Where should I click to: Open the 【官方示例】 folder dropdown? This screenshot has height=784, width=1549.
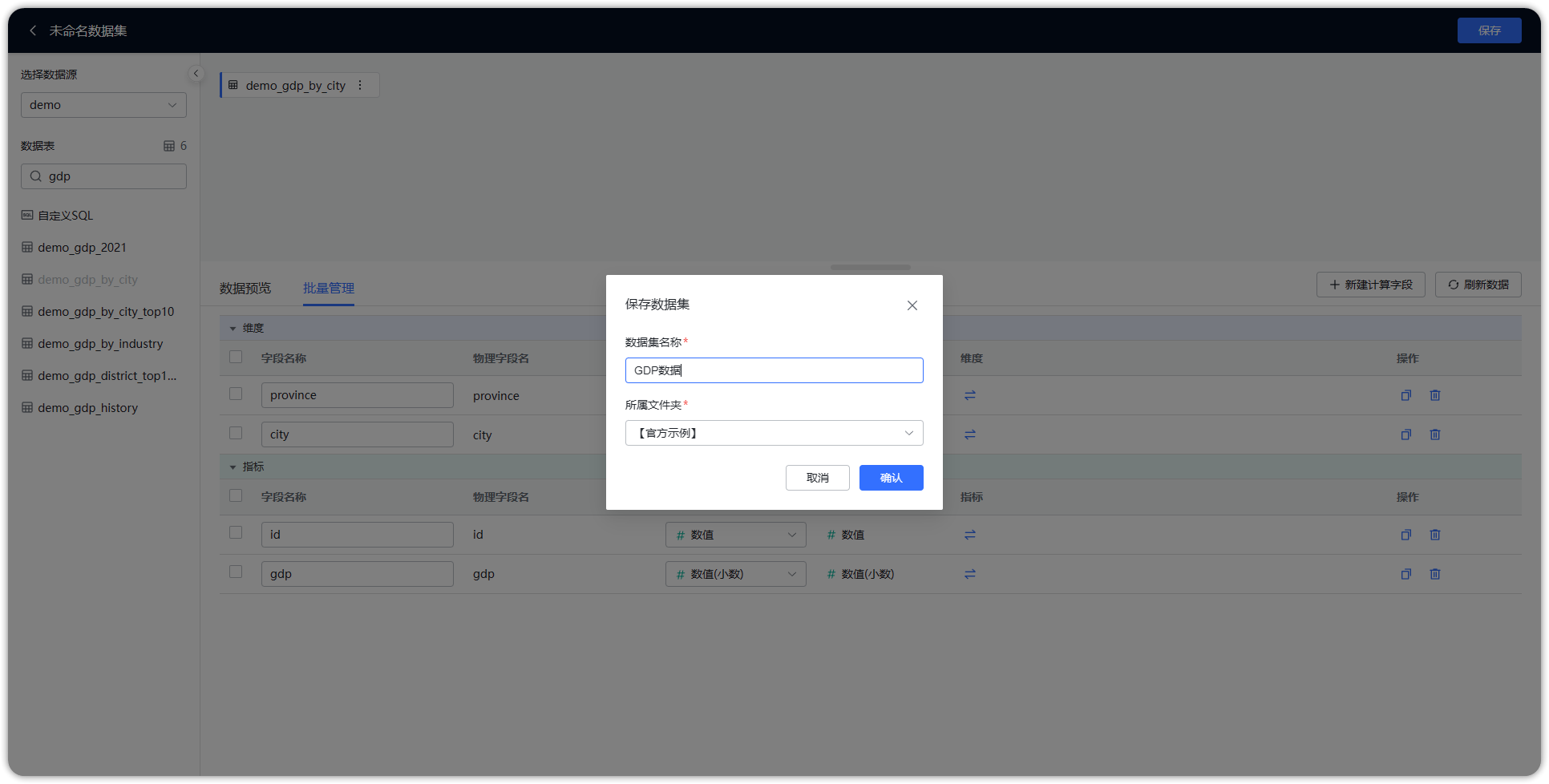click(773, 433)
